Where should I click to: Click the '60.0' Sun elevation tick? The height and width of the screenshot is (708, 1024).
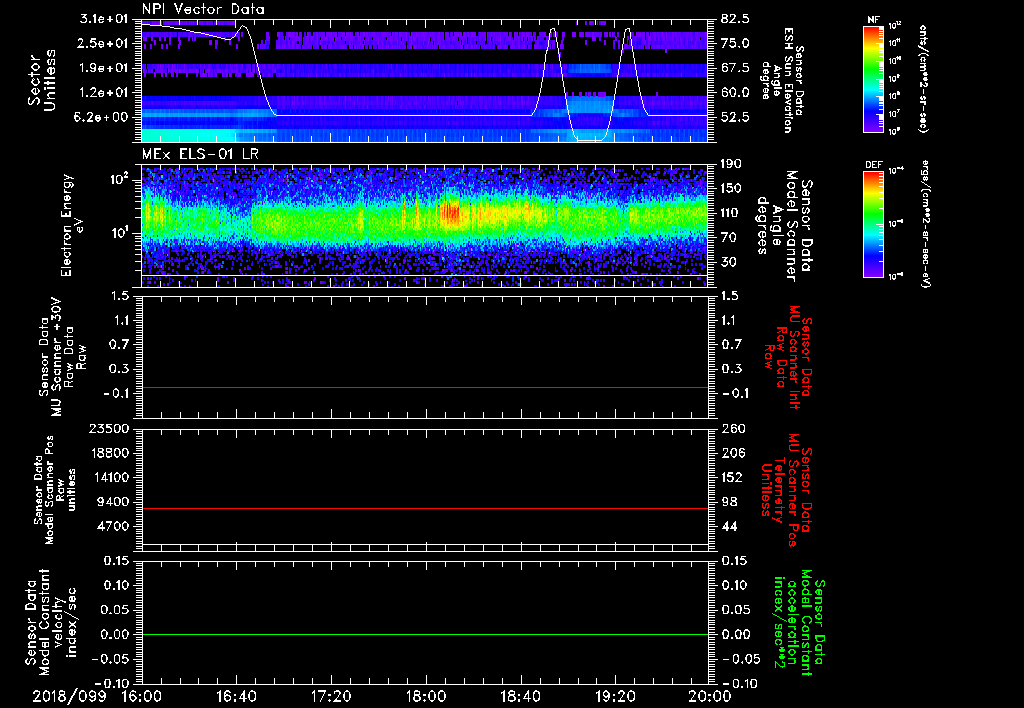point(735,93)
